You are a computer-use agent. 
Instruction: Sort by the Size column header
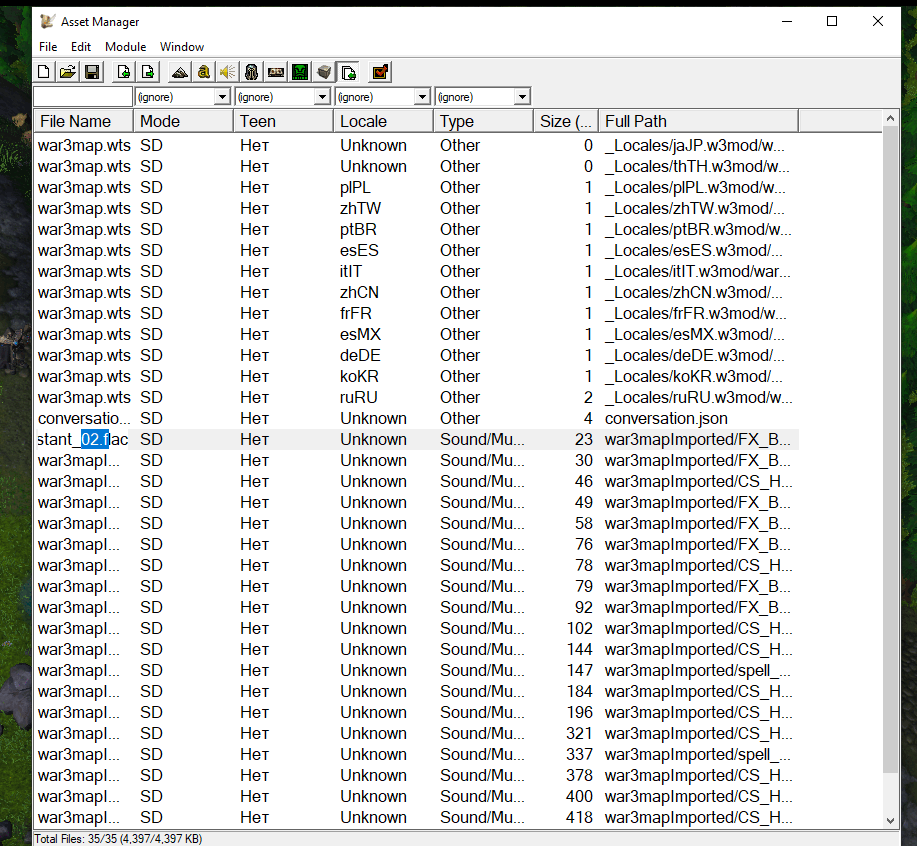pyautogui.click(x=566, y=121)
